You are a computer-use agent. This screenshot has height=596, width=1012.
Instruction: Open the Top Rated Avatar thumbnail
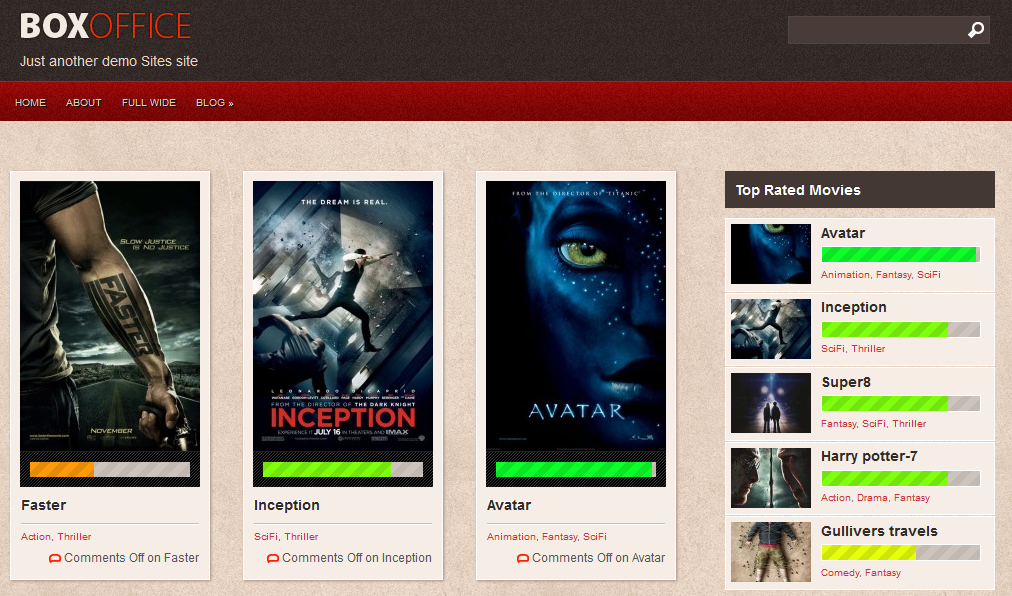(771, 254)
